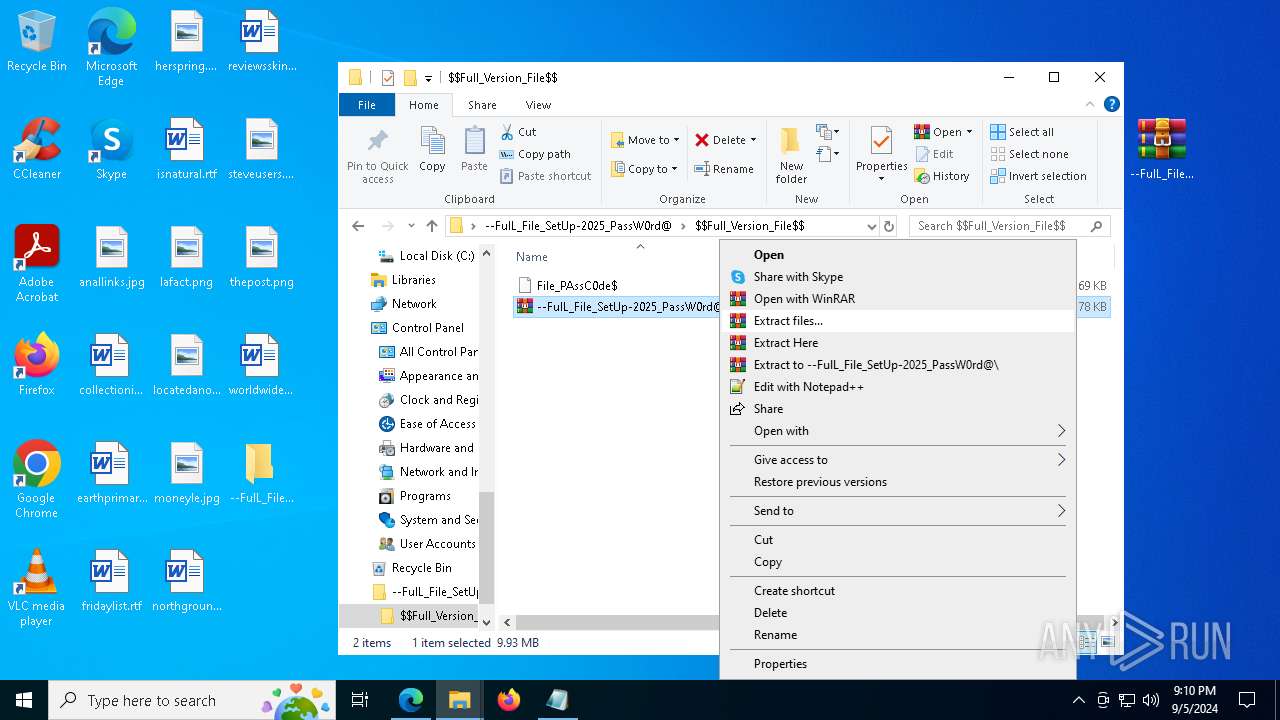Open Recycle Bin desktop icon

click(x=37, y=42)
